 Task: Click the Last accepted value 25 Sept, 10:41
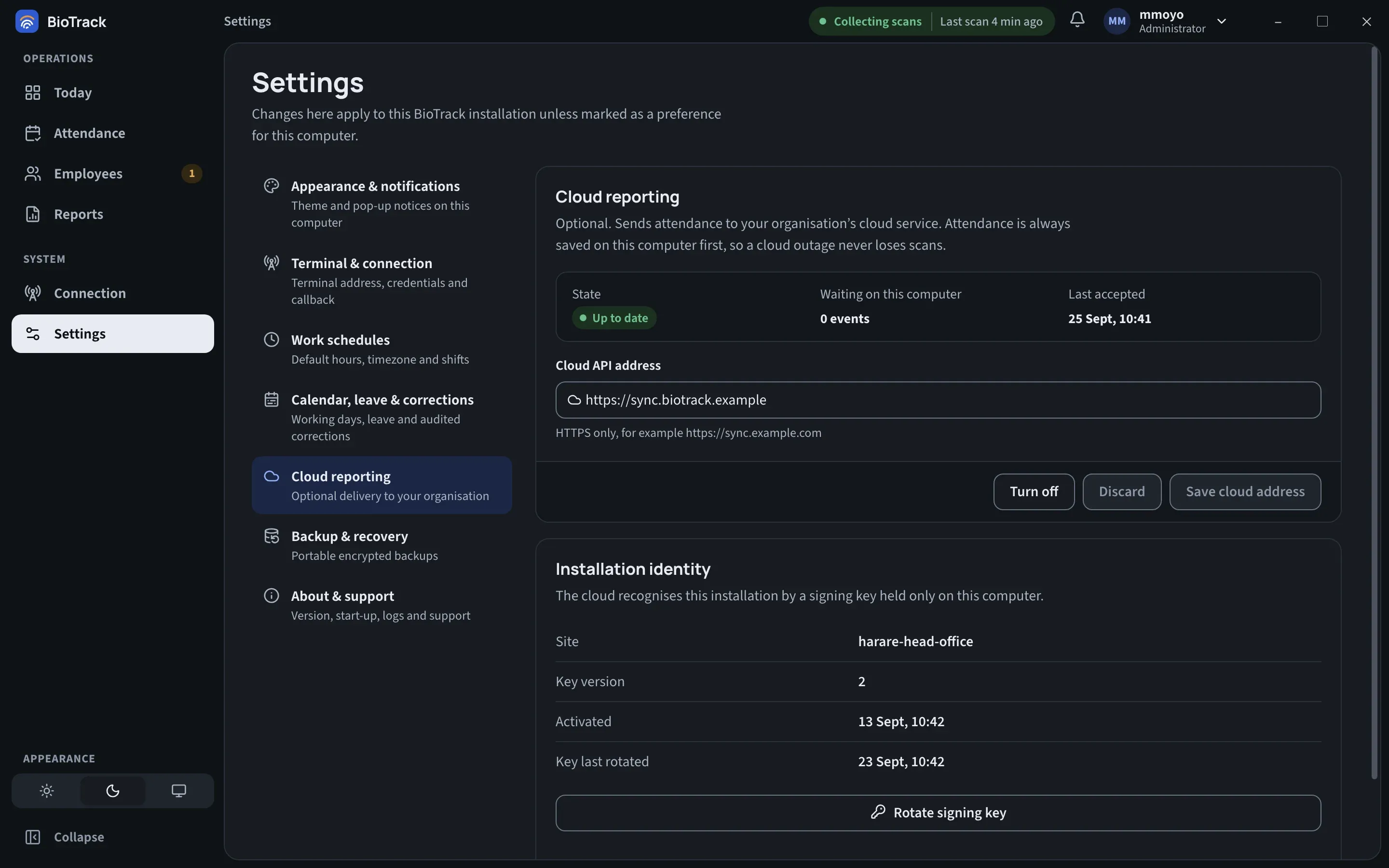tap(1109, 319)
